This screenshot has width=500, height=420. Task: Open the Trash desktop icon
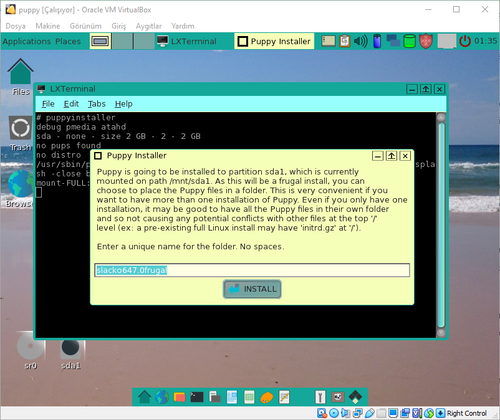coord(20,128)
